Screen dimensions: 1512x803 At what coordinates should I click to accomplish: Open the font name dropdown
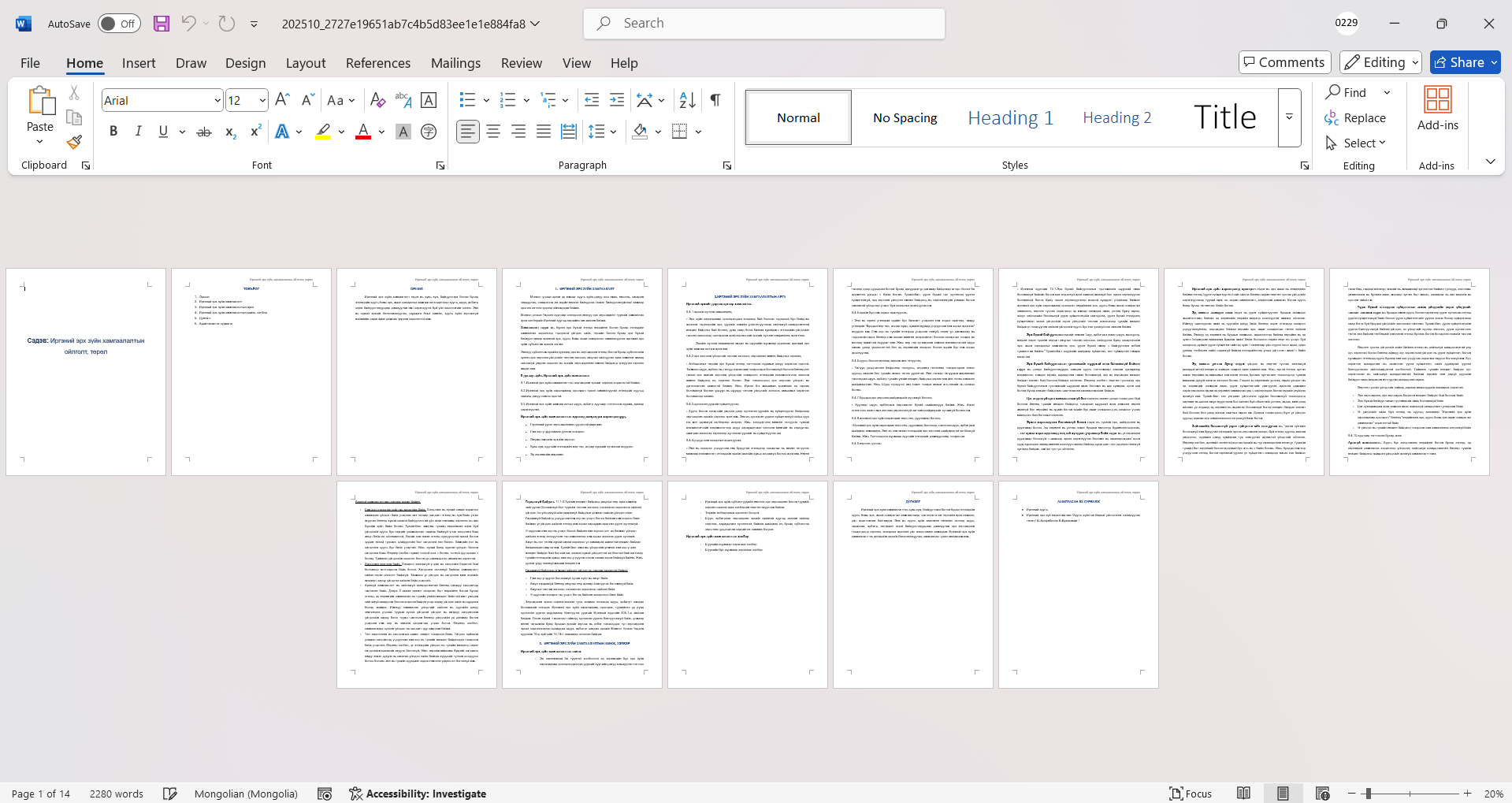click(x=217, y=101)
